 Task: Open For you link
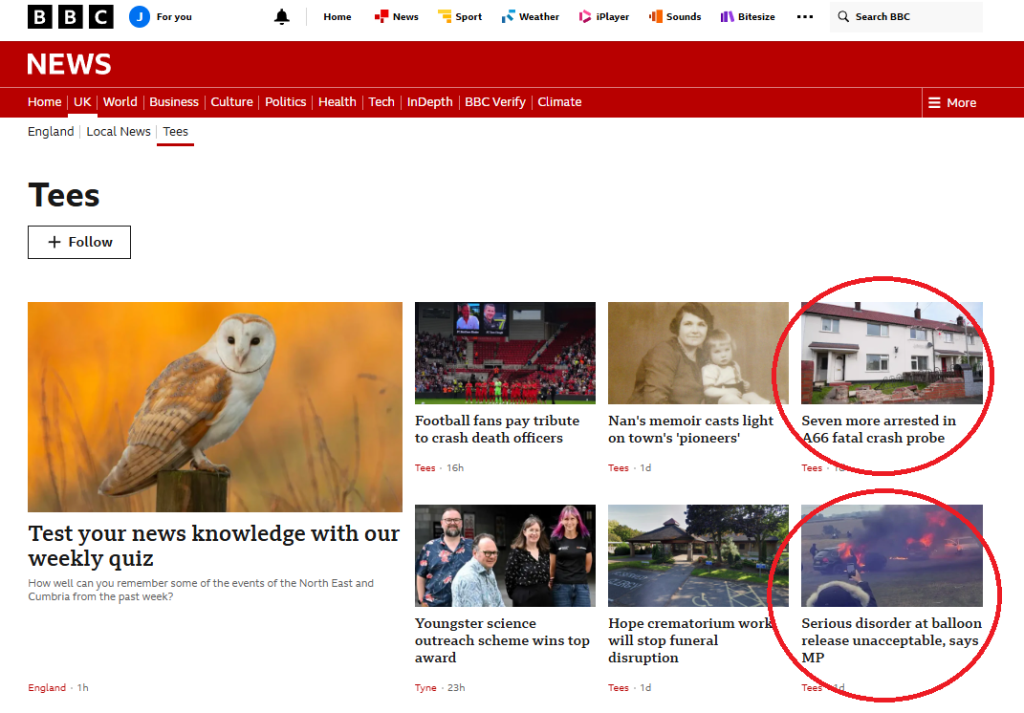pos(174,17)
